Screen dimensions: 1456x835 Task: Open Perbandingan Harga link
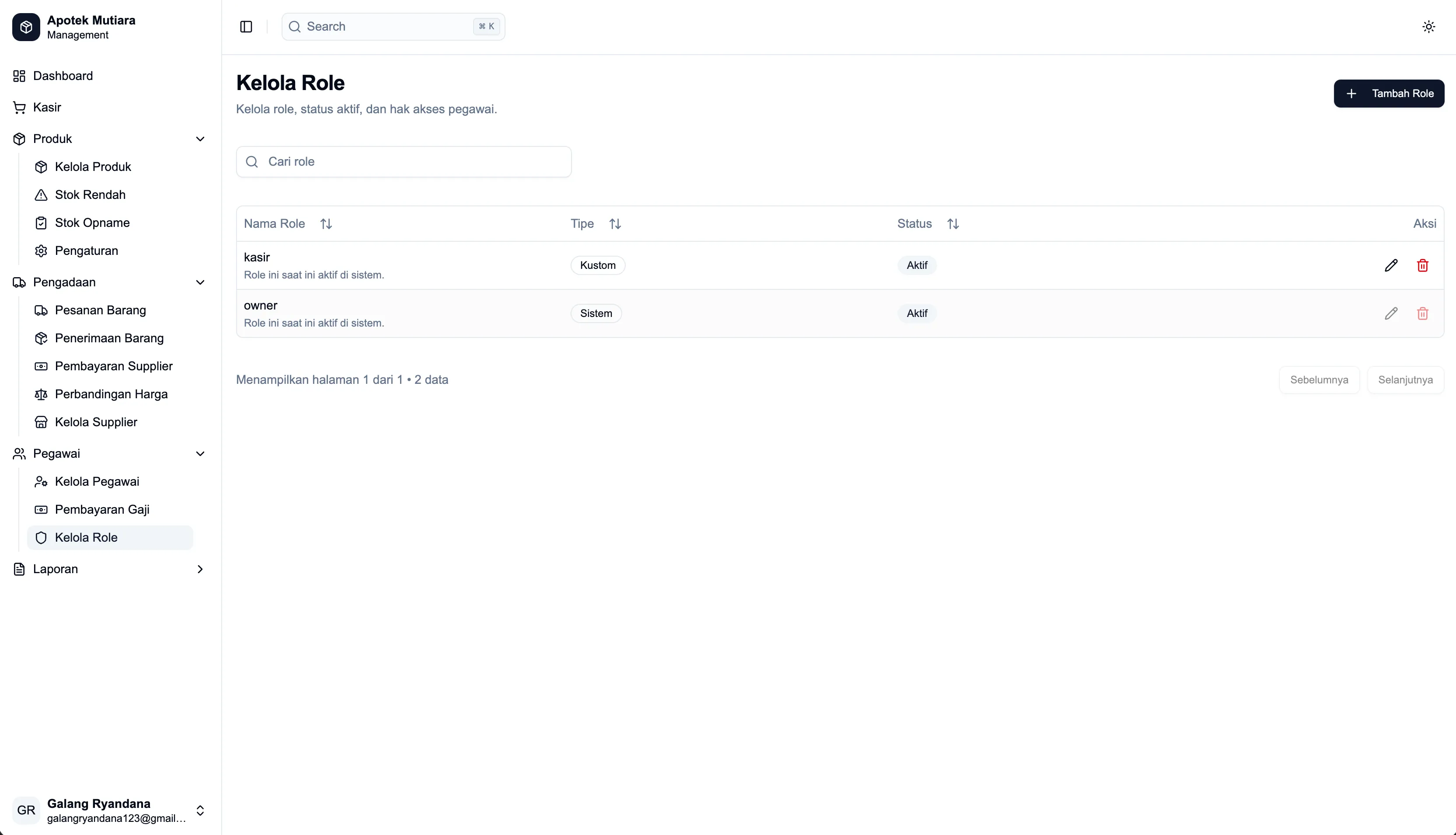pos(110,395)
